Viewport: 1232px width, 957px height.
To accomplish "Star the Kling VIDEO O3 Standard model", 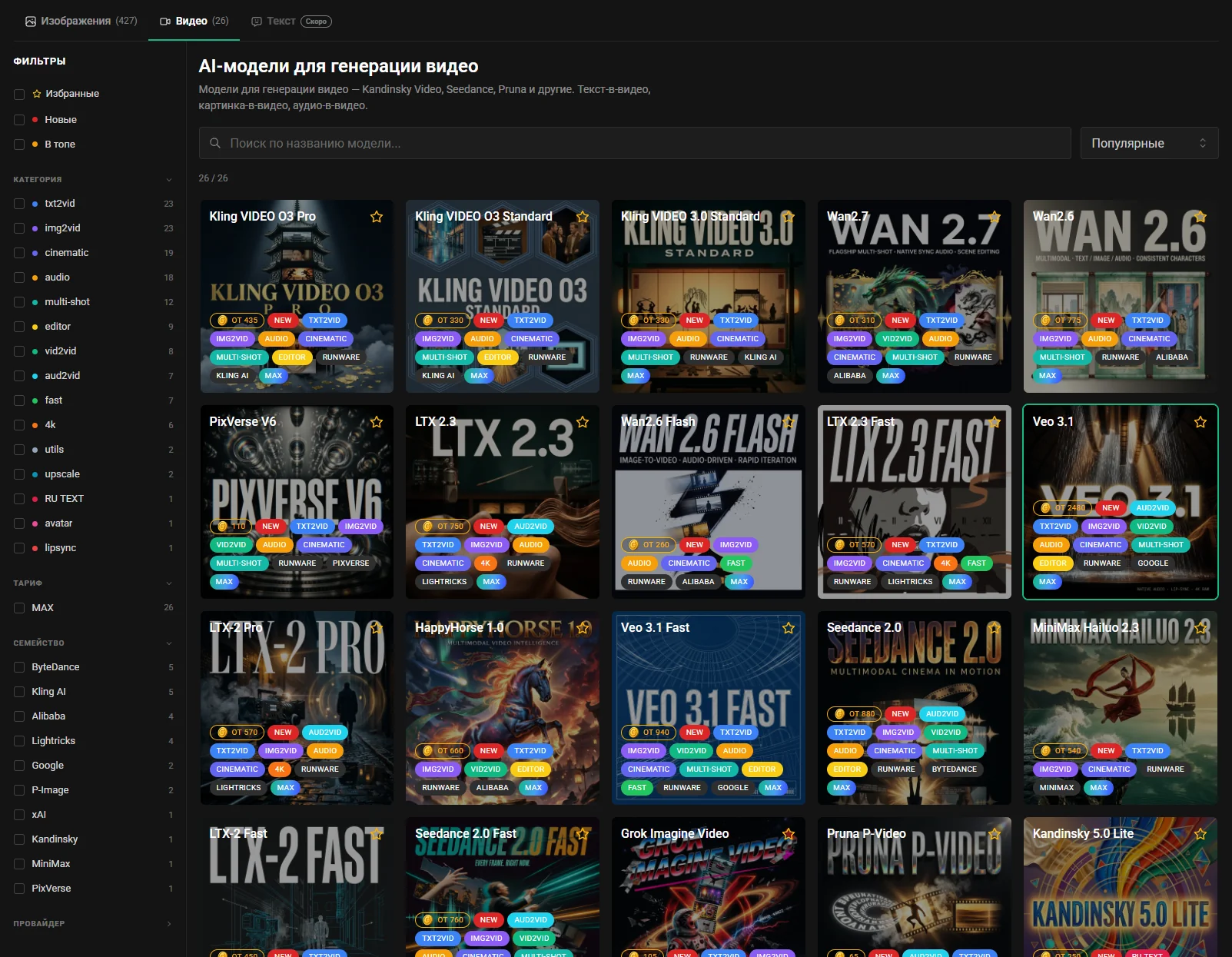I will click(583, 217).
